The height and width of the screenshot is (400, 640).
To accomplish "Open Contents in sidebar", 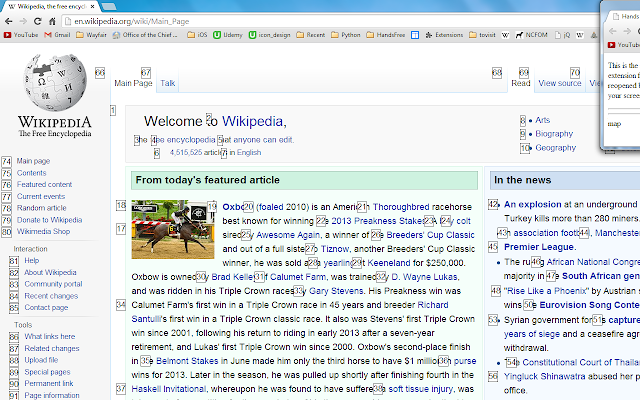I will pyautogui.click(x=31, y=173).
